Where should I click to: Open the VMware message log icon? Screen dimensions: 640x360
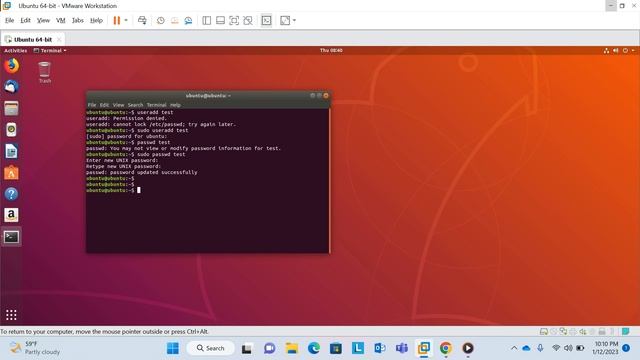click(x=625, y=331)
